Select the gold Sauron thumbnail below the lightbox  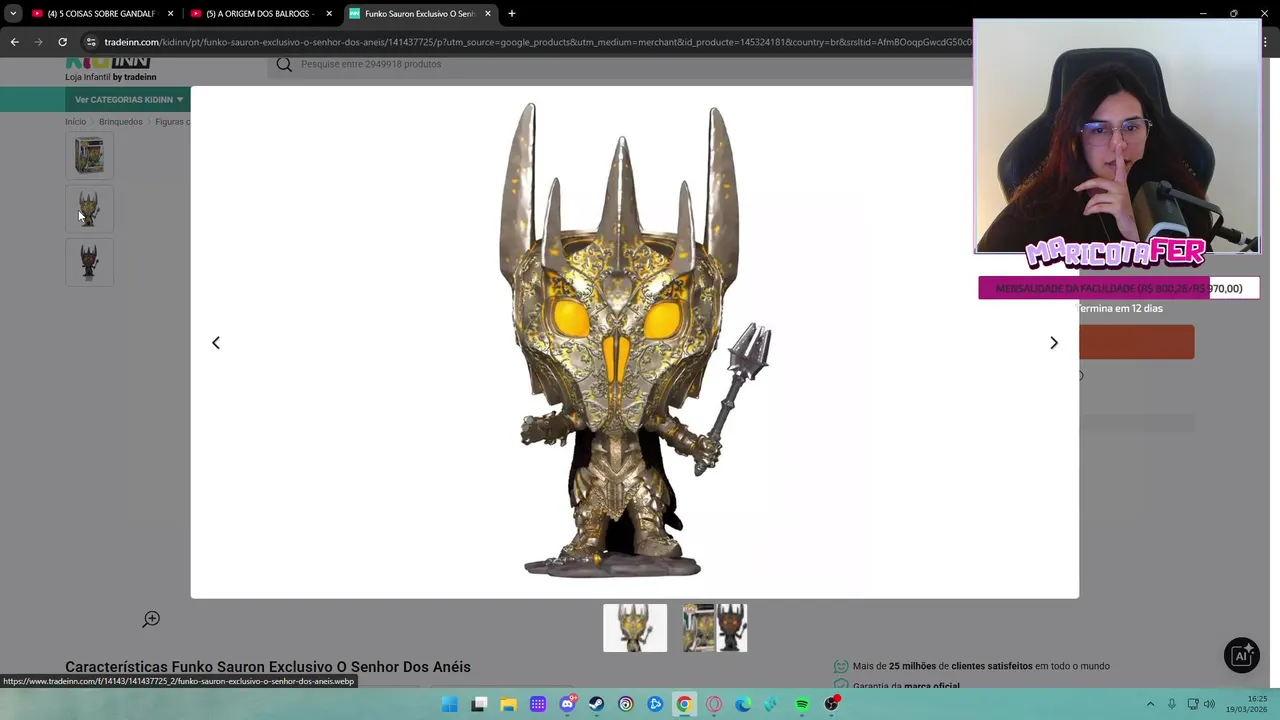(x=635, y=628)
